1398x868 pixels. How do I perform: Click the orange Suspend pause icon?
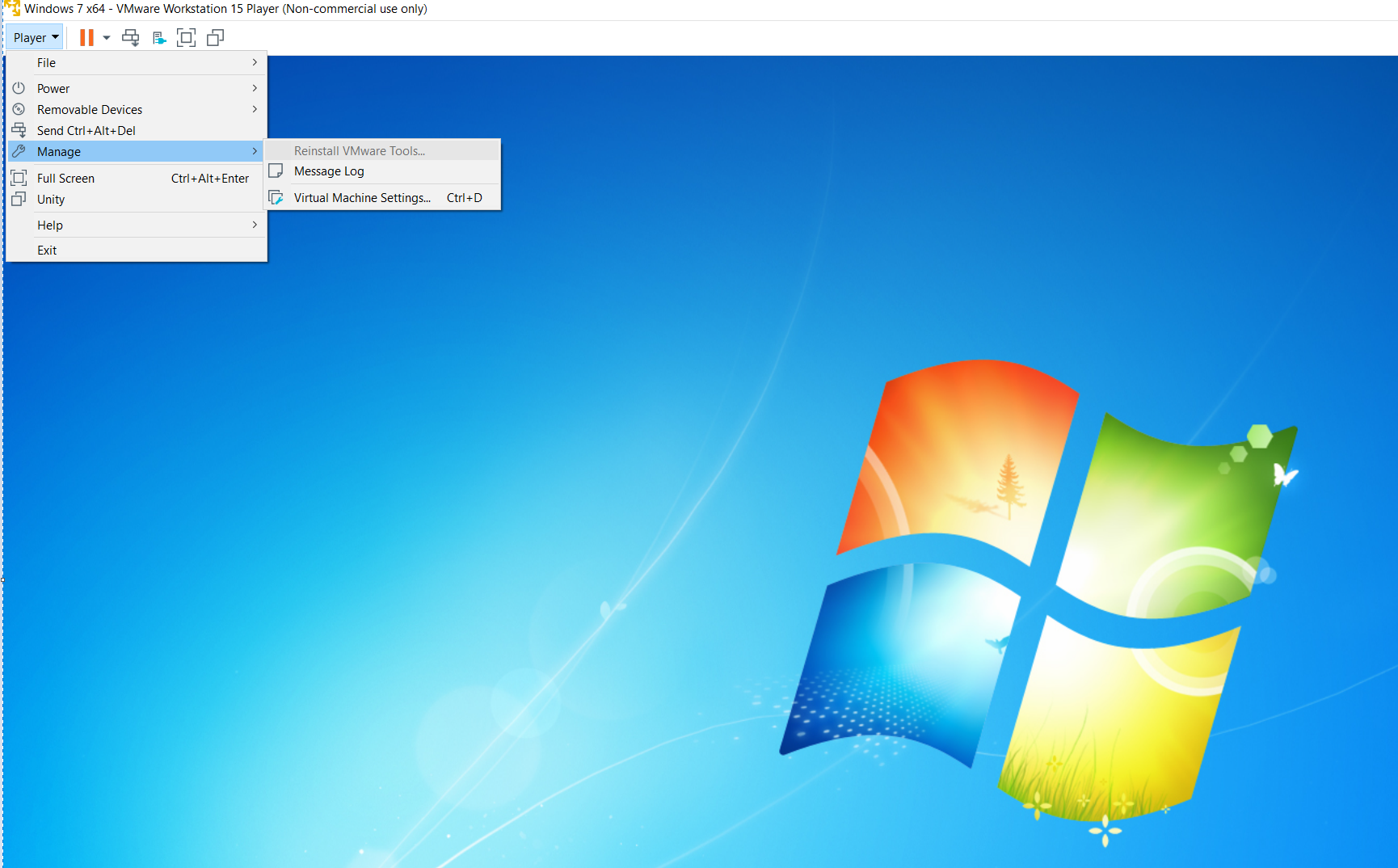click(86, 37)
